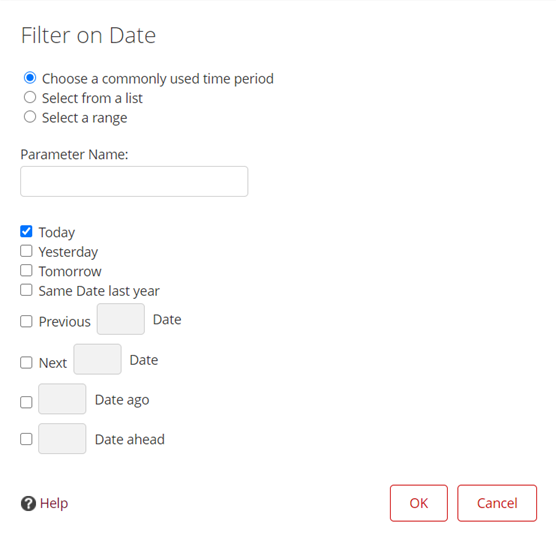This screenshot has width=556, height=540.
Task: Check the Tomorrow option
Action: tap(26, 271)
